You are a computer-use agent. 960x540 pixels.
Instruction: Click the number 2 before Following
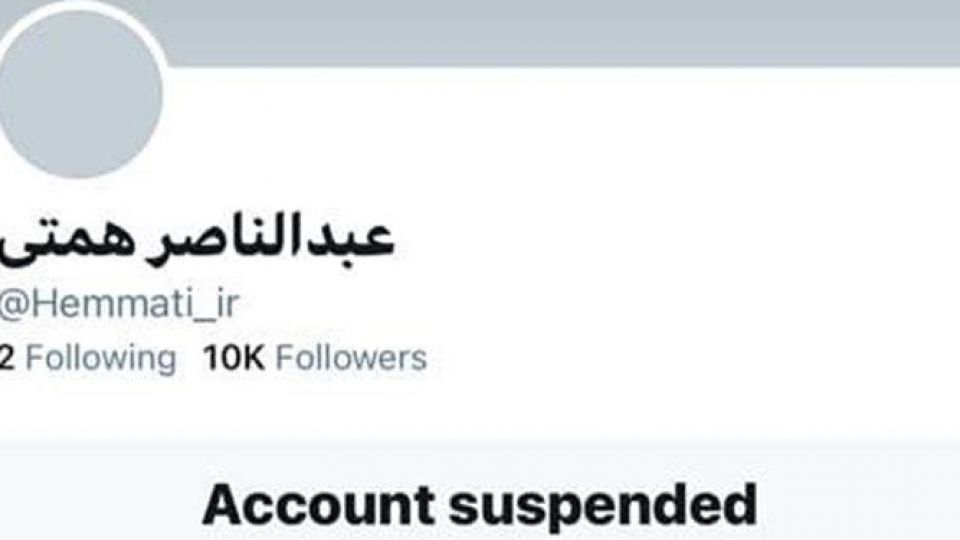pos(6,358)
